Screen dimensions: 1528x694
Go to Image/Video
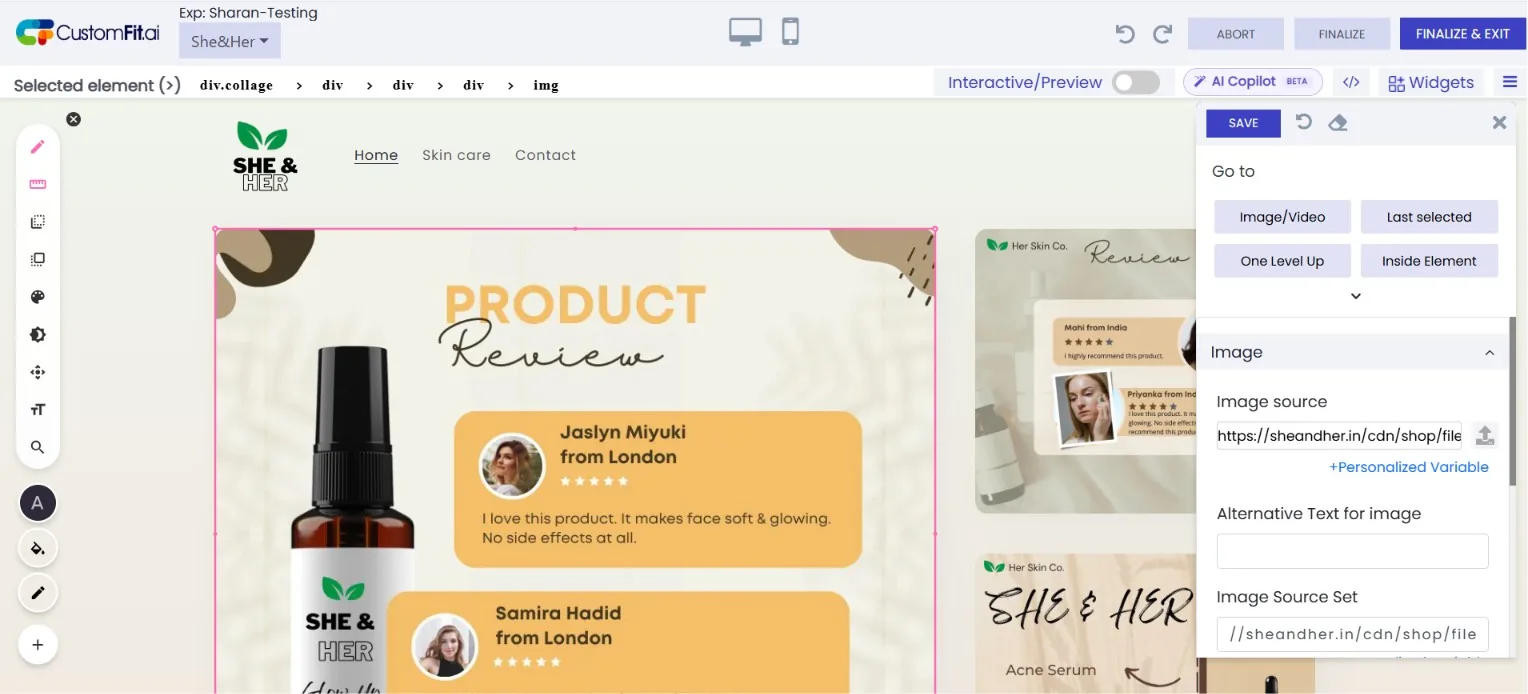(x=1282, y=217)
